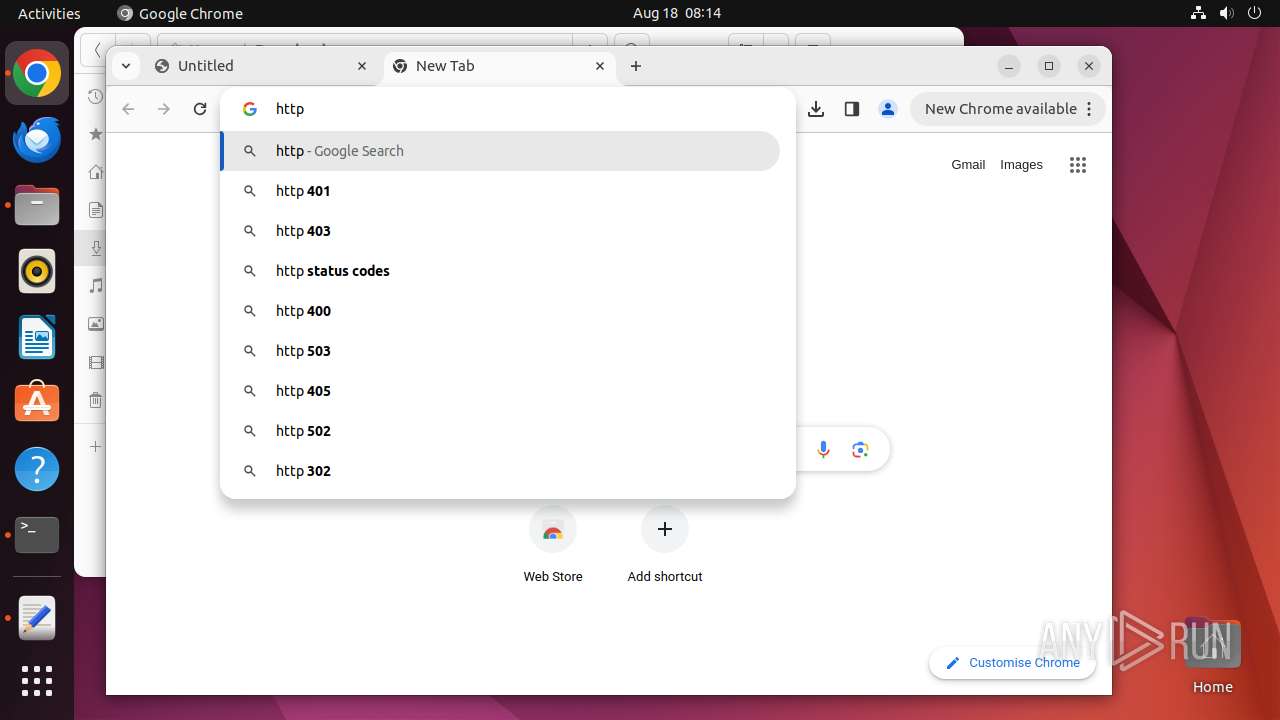This screenshot has width=1280, height=720.
Task: Open the Gmail link
Action: click(968, 165)
